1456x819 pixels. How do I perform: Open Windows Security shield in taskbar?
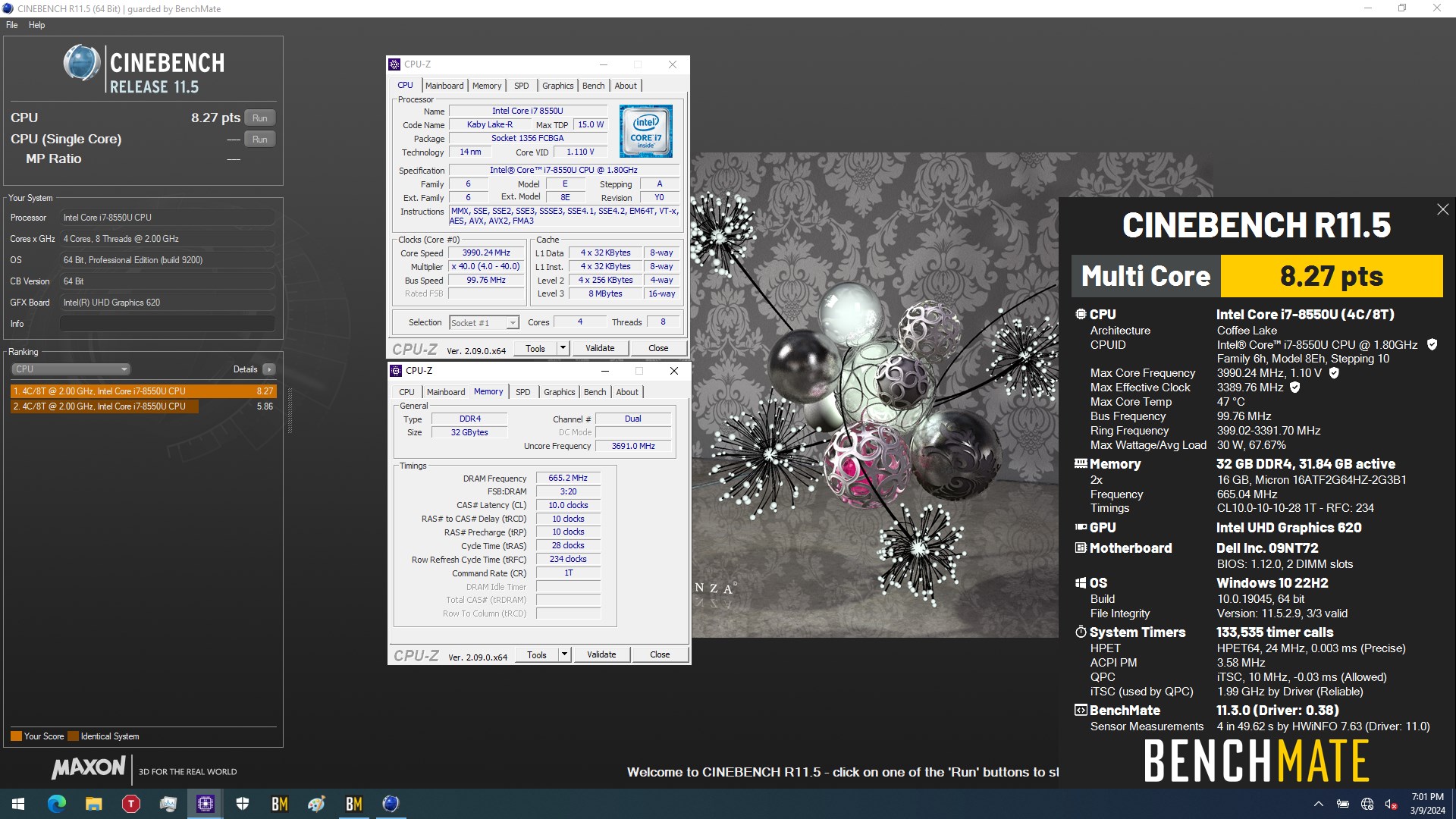[243, 804]
